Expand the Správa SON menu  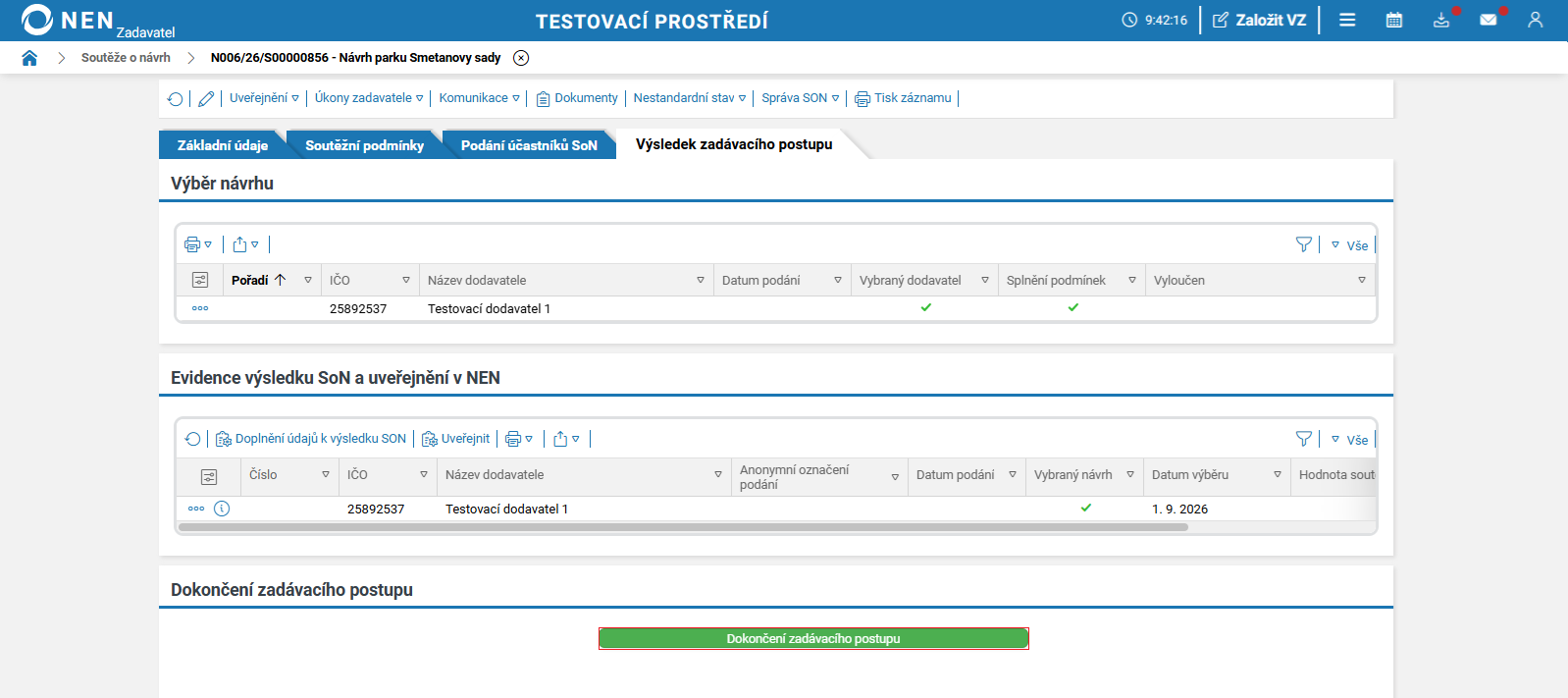(801, 98)
